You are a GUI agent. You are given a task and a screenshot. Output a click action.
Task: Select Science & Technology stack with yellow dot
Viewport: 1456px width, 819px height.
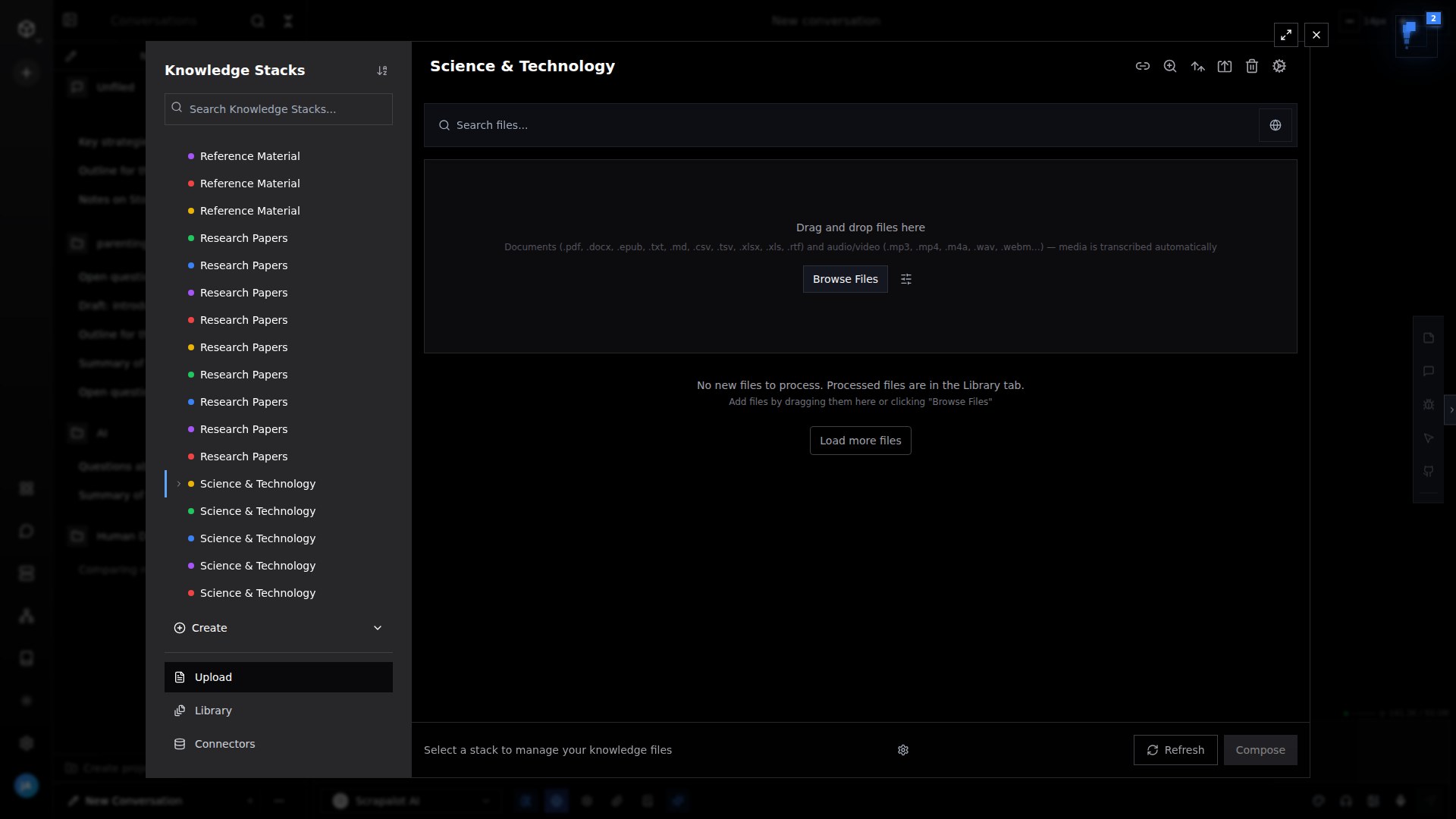(278, 484)
